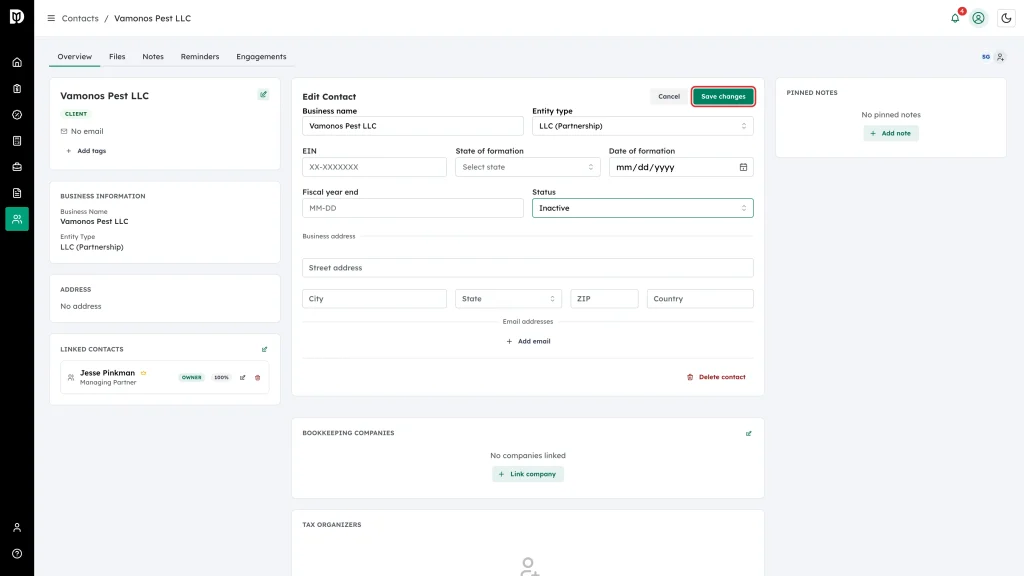Click the star icon next to Jesse Pinkman

point(144,373)
